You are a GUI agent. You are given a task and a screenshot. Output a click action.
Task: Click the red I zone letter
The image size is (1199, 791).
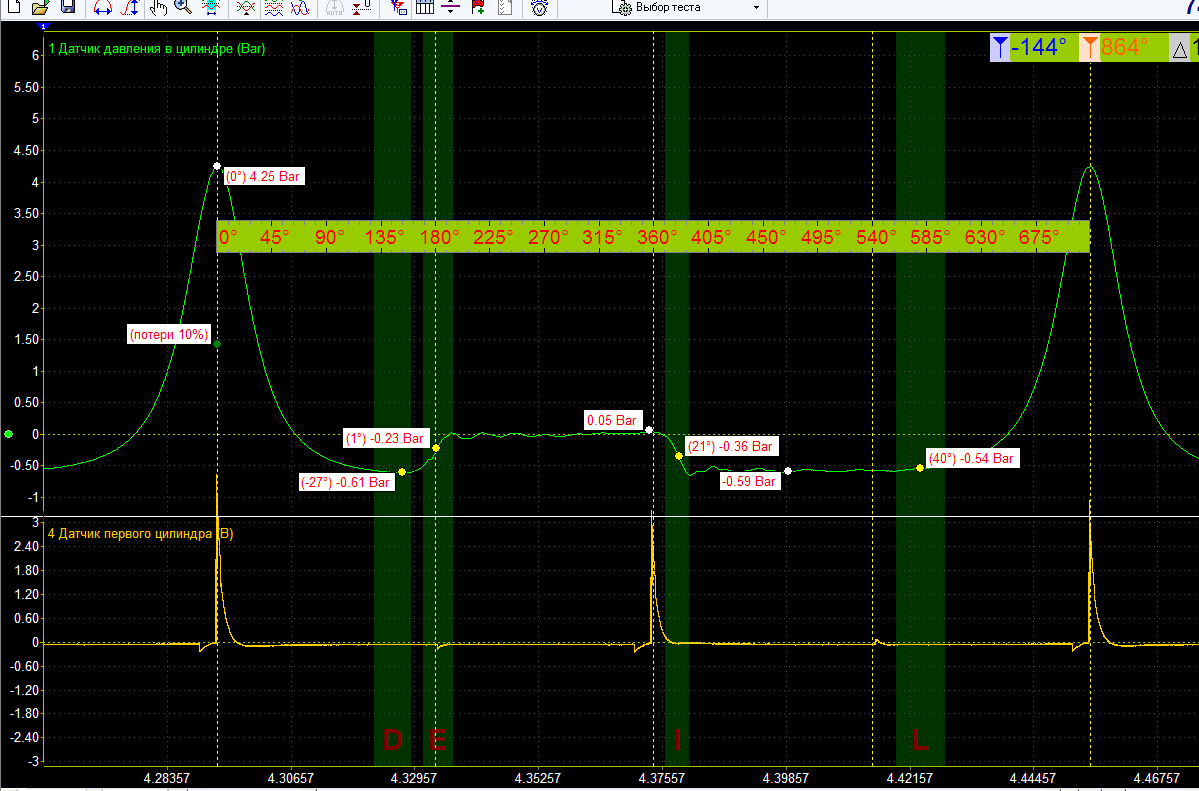[x=677, y=740]
